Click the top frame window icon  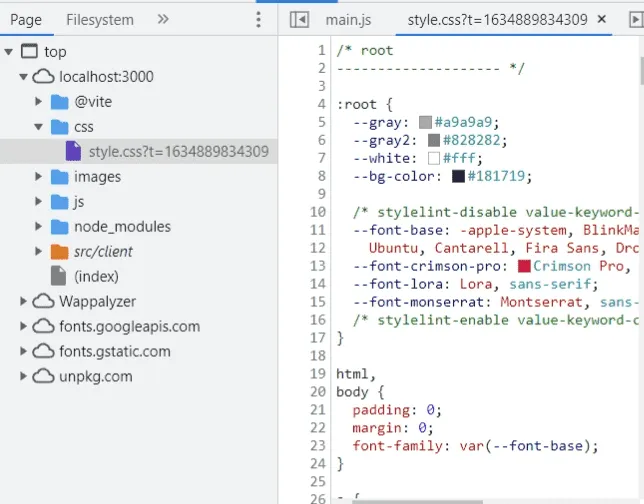tap(29, 51)
